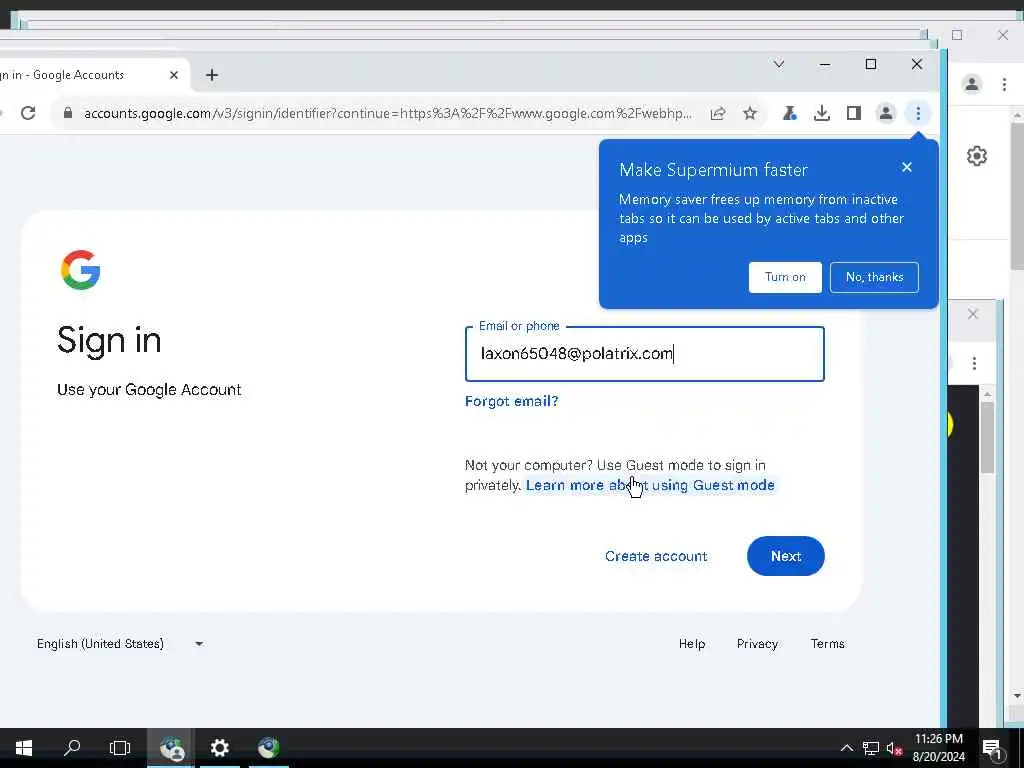Open the network tray icon

coord(871,748)
